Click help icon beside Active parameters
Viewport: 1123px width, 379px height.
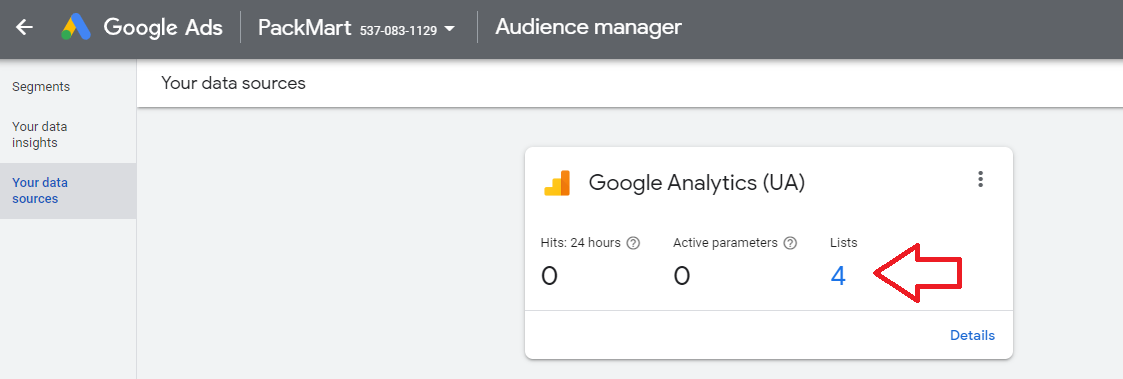pos(790,243)
